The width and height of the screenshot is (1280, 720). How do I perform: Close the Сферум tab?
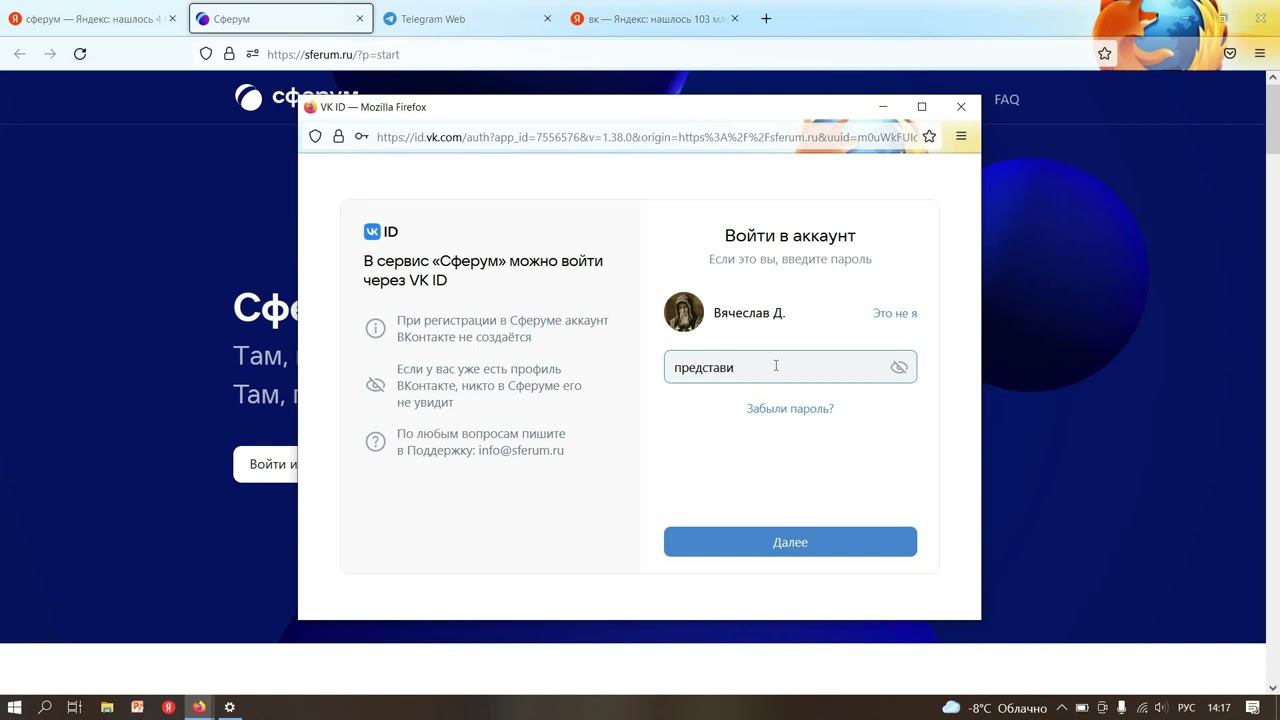[360, 18]
